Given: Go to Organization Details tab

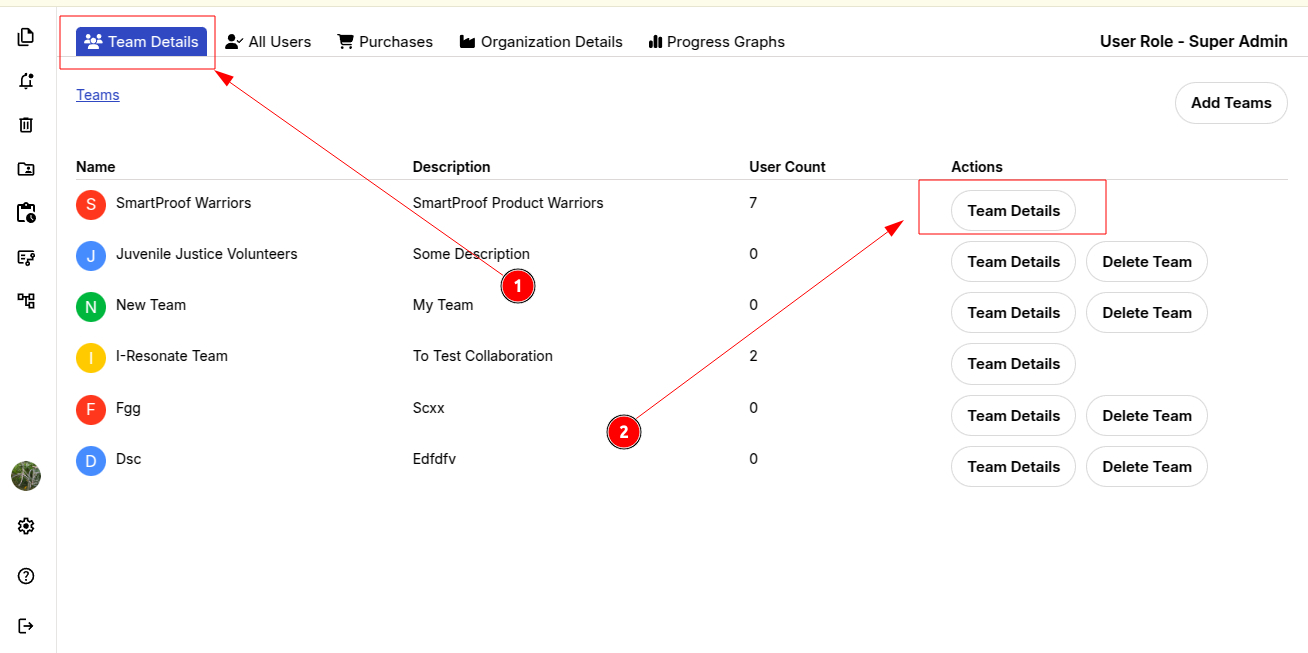Looking at the screenshot, I should (541, 42).
